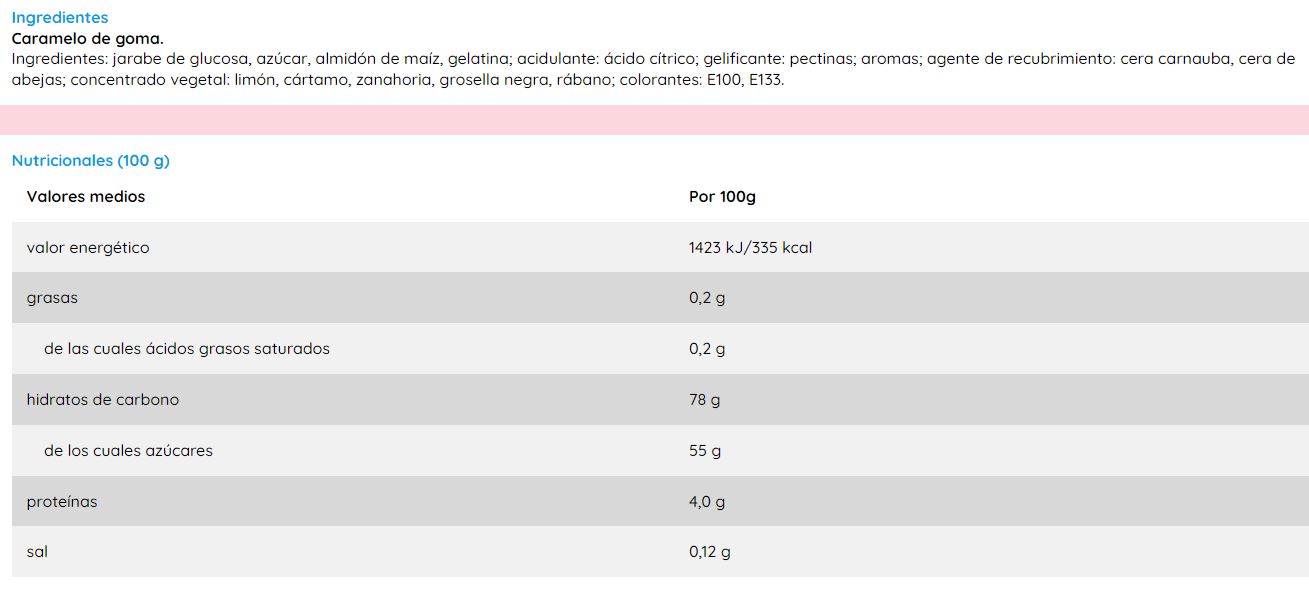Select the de los cuales azúcares row
The width and height of the screenshot is (1309, 590).
click(660, 451)
